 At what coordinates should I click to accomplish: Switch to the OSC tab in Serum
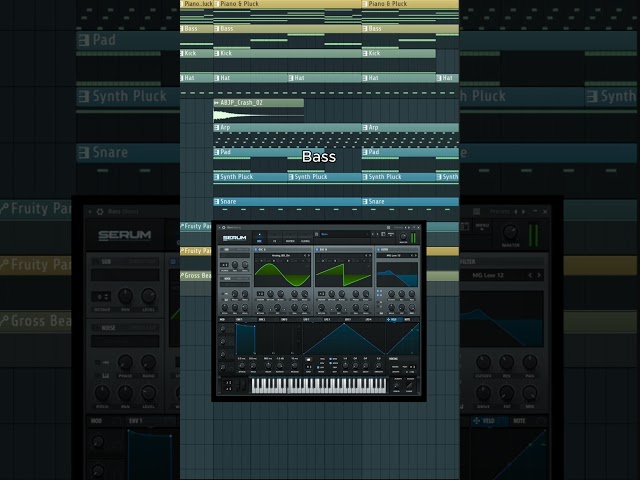259,238
